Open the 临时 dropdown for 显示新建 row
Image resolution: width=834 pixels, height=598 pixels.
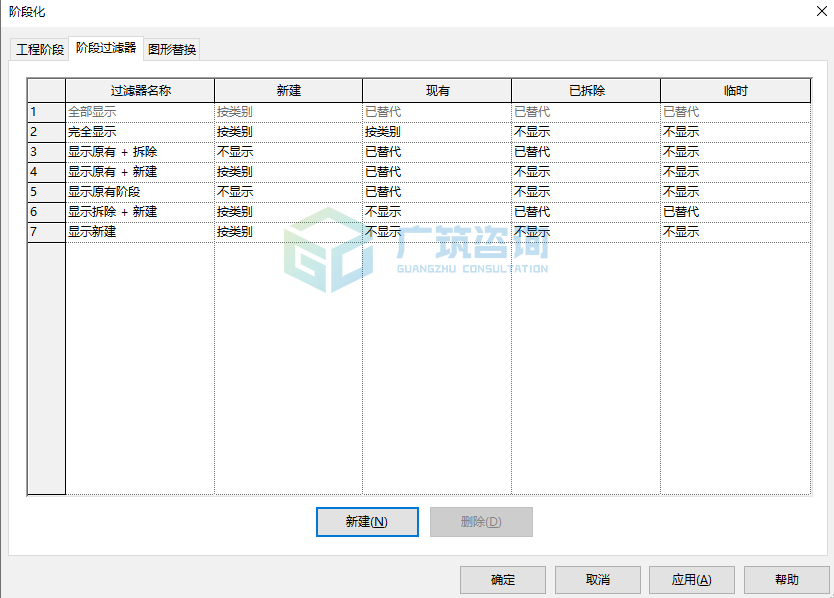coord(735,231)
